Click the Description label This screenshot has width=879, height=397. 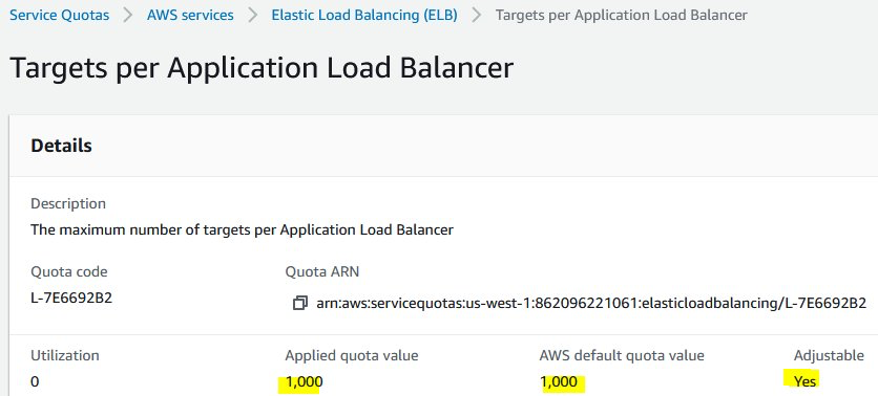click(68, 204)
